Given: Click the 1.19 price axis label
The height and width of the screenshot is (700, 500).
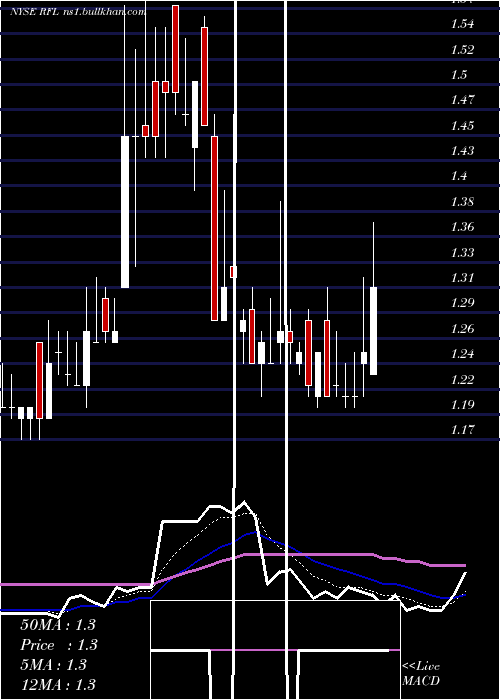Looking at the screenshot, I should (462, 404).
